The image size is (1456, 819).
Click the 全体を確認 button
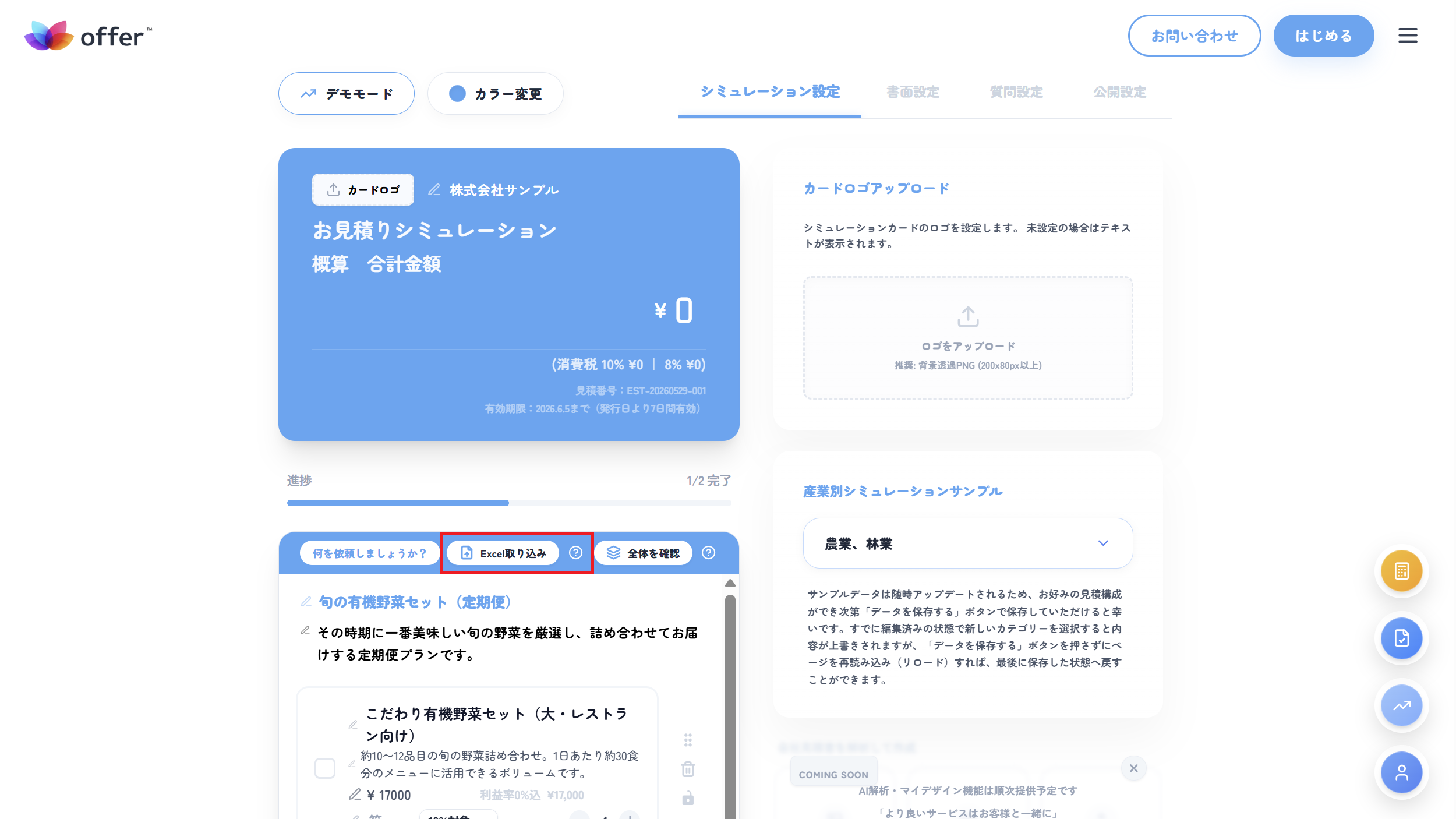click(644, 553)
